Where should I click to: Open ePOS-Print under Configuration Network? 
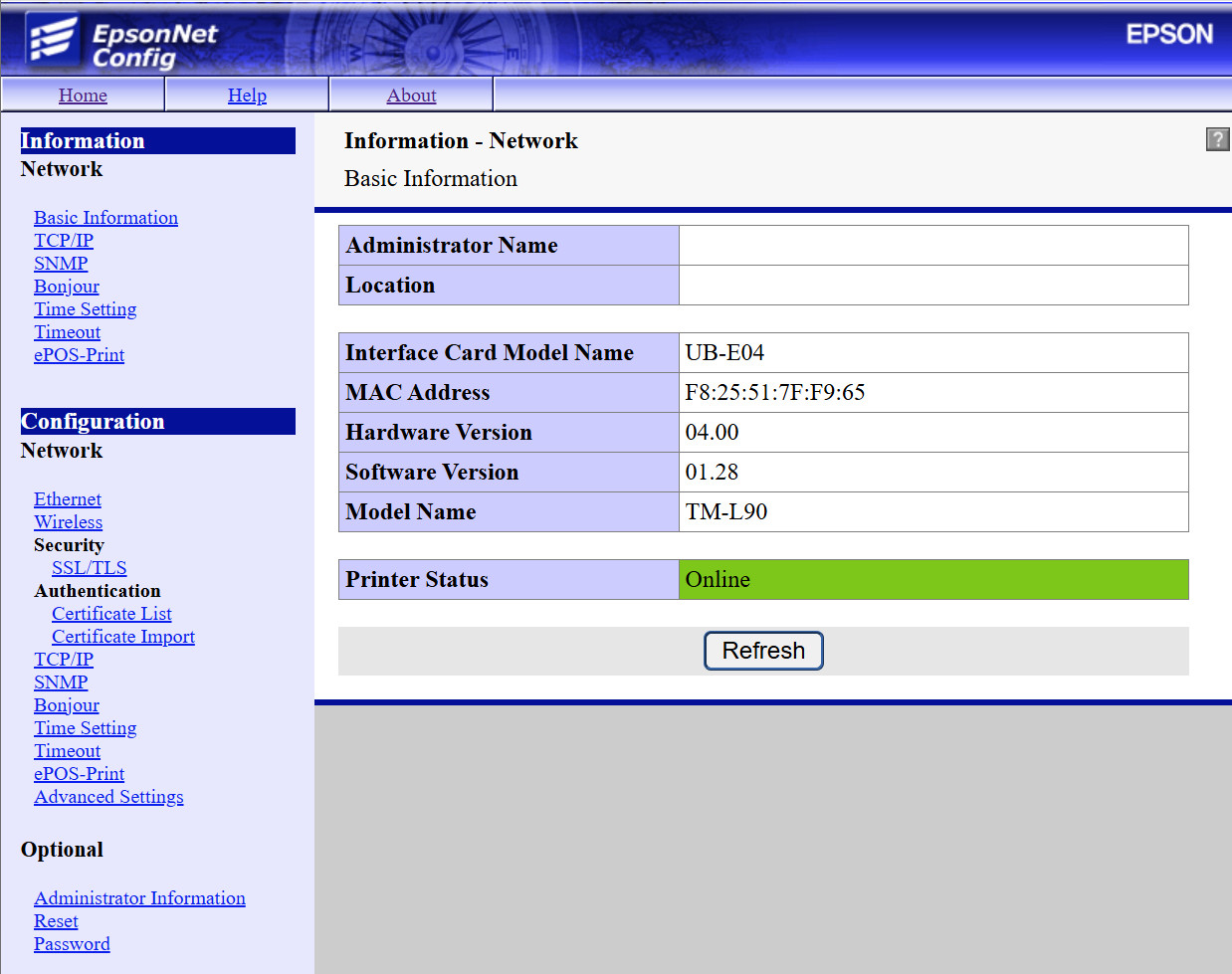(x=79, y=774)
